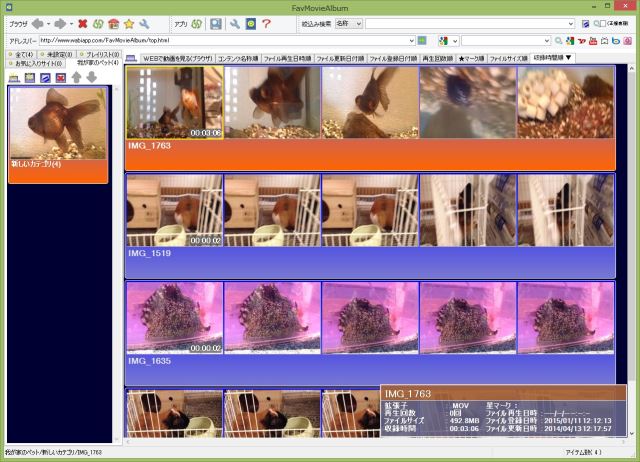
Task: Open the back arrow history dropdown
Action: (x=49, y=24)
